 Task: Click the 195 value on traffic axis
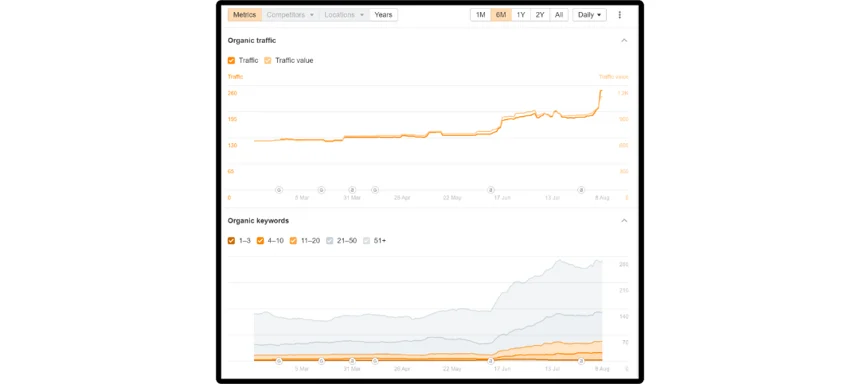(233, 119)
